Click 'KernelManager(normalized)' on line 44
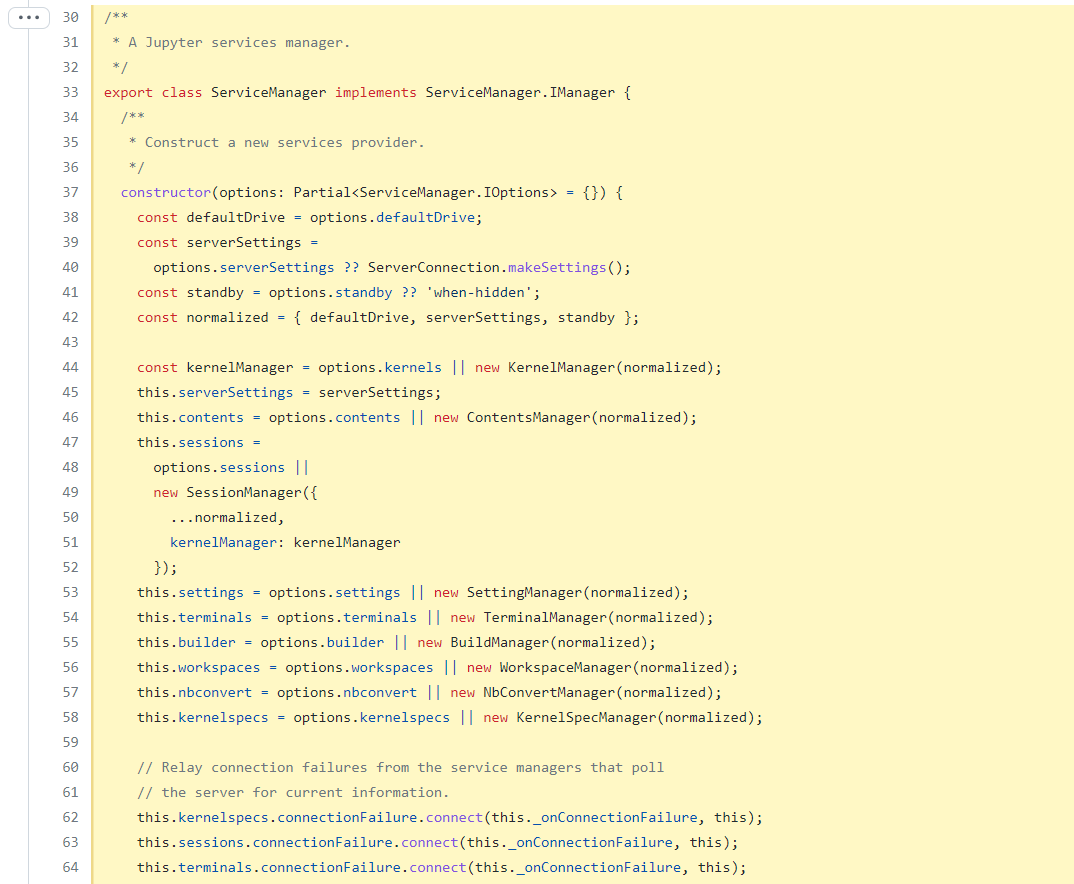 coord(610,368)
